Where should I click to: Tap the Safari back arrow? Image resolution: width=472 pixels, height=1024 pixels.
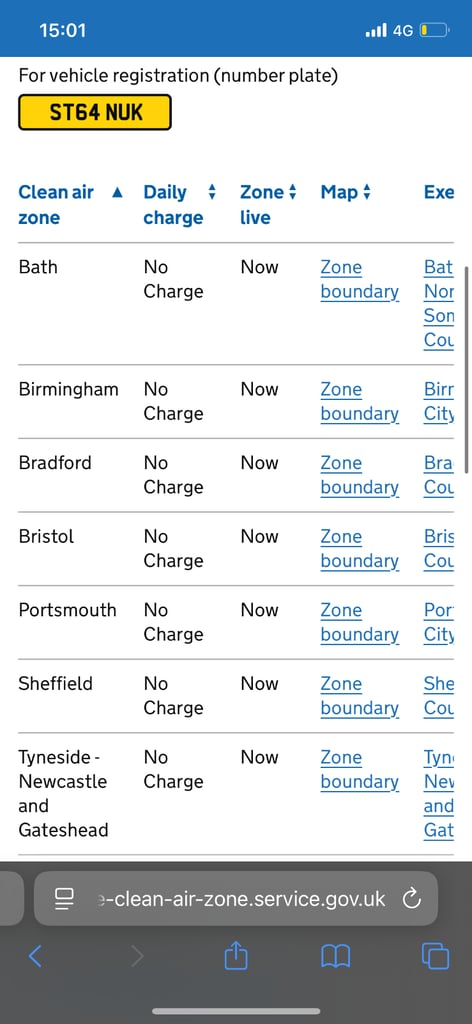35,956
